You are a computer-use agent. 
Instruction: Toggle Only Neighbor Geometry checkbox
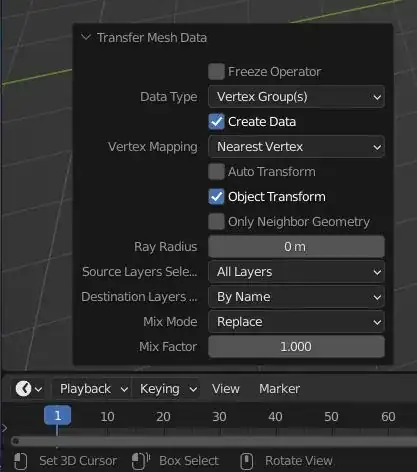[216, 222]
